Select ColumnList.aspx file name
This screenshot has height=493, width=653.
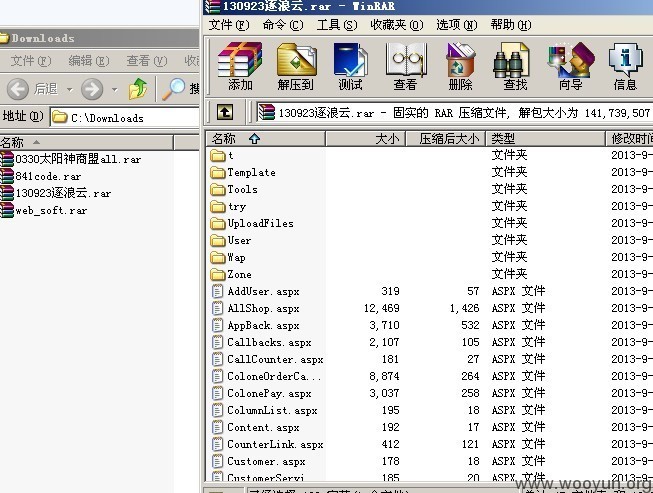coord(272,411)
